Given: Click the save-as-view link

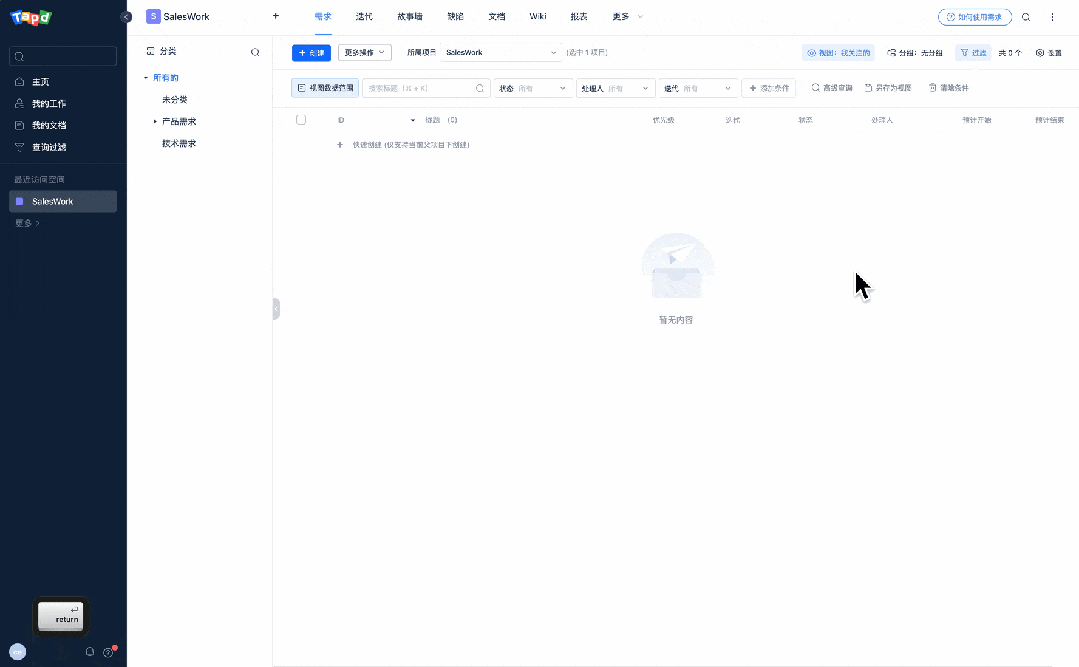Looking at the screenshot, I should (888, 88).
